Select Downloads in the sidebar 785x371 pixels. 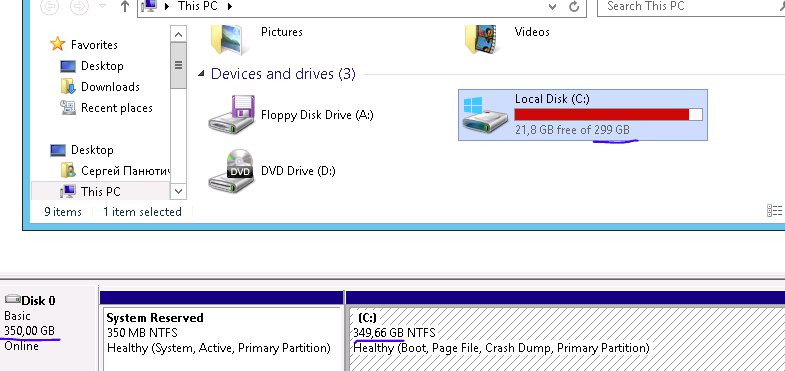(110, 87)
